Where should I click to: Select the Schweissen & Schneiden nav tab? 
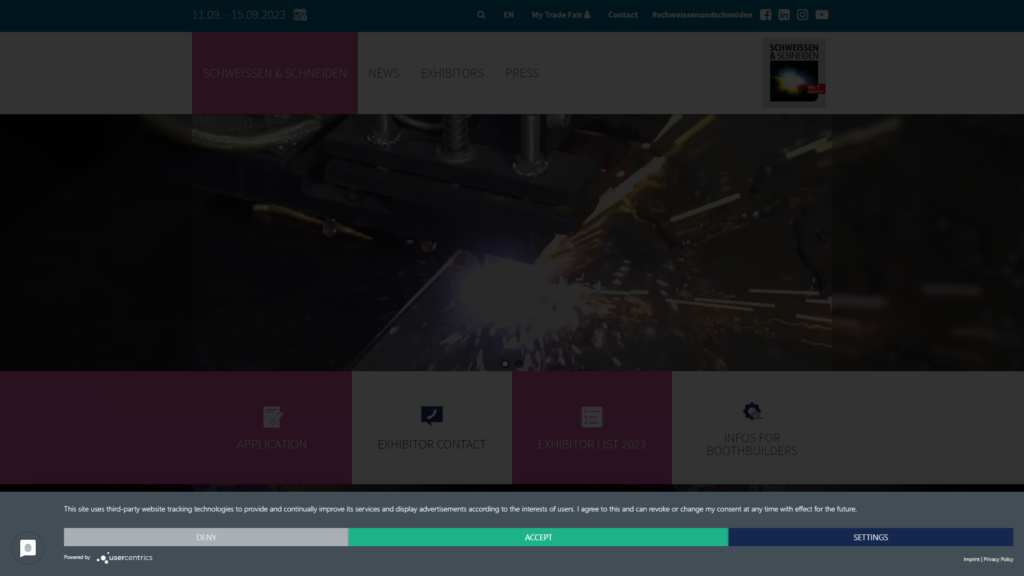pos(275,73)
